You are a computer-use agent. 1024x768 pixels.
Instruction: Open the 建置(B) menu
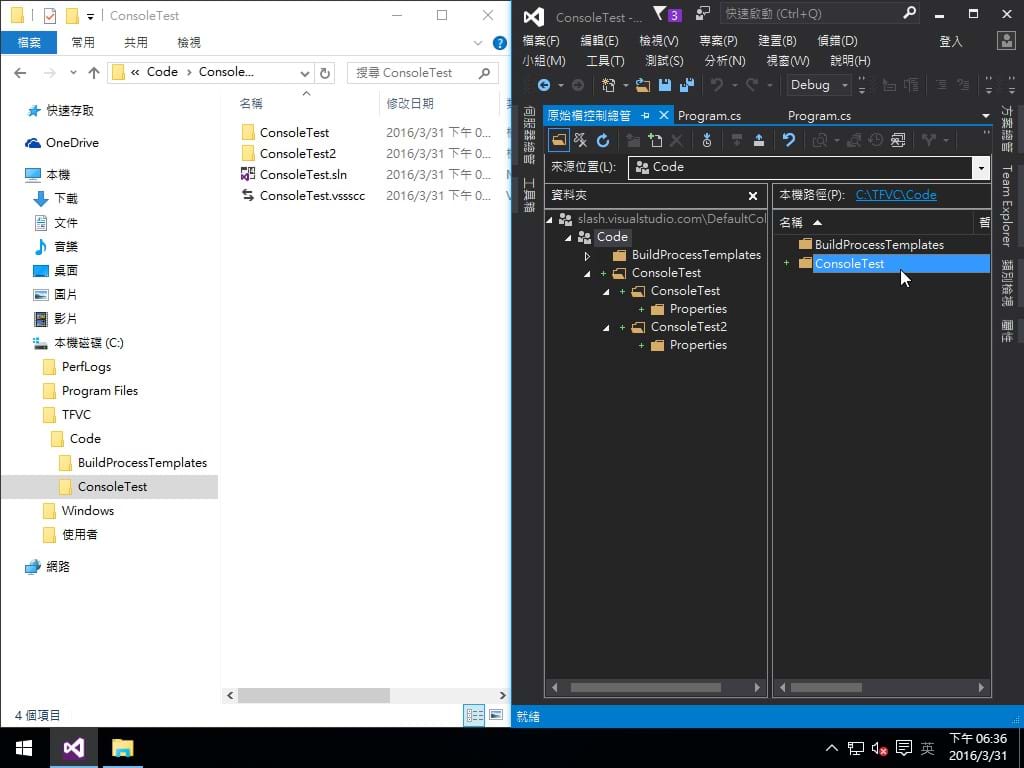point(777,40)
